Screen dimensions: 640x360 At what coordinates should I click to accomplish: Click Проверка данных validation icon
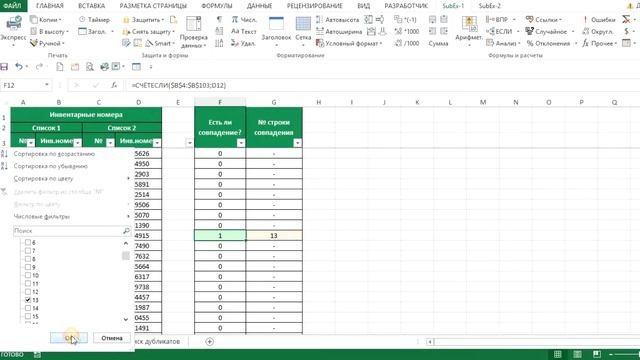click(x=193, y=24)
